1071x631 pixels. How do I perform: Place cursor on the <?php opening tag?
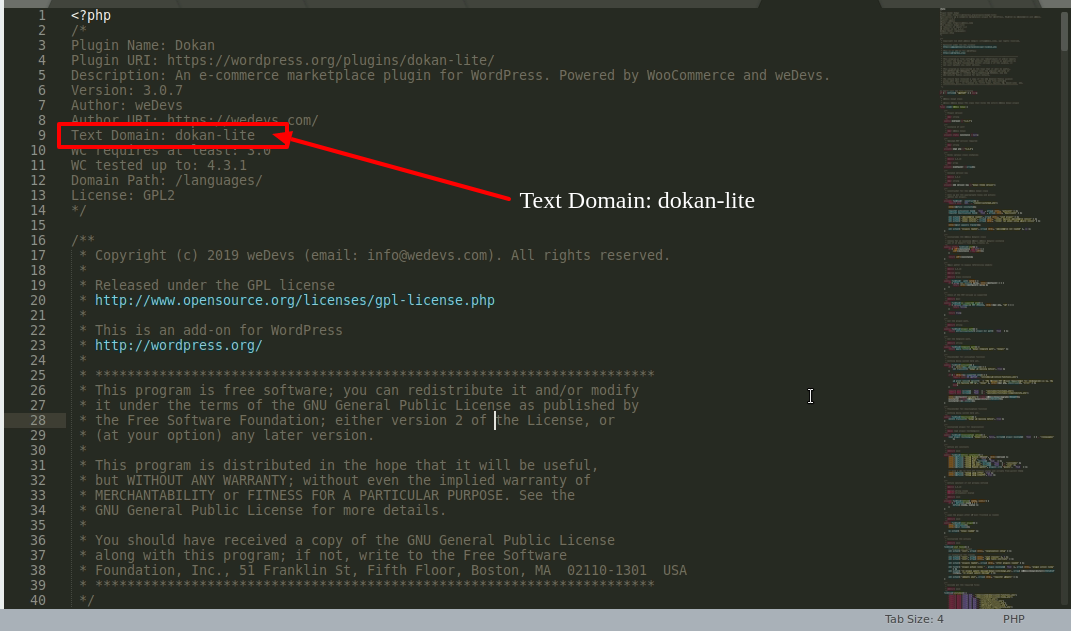tap(91, 15)
